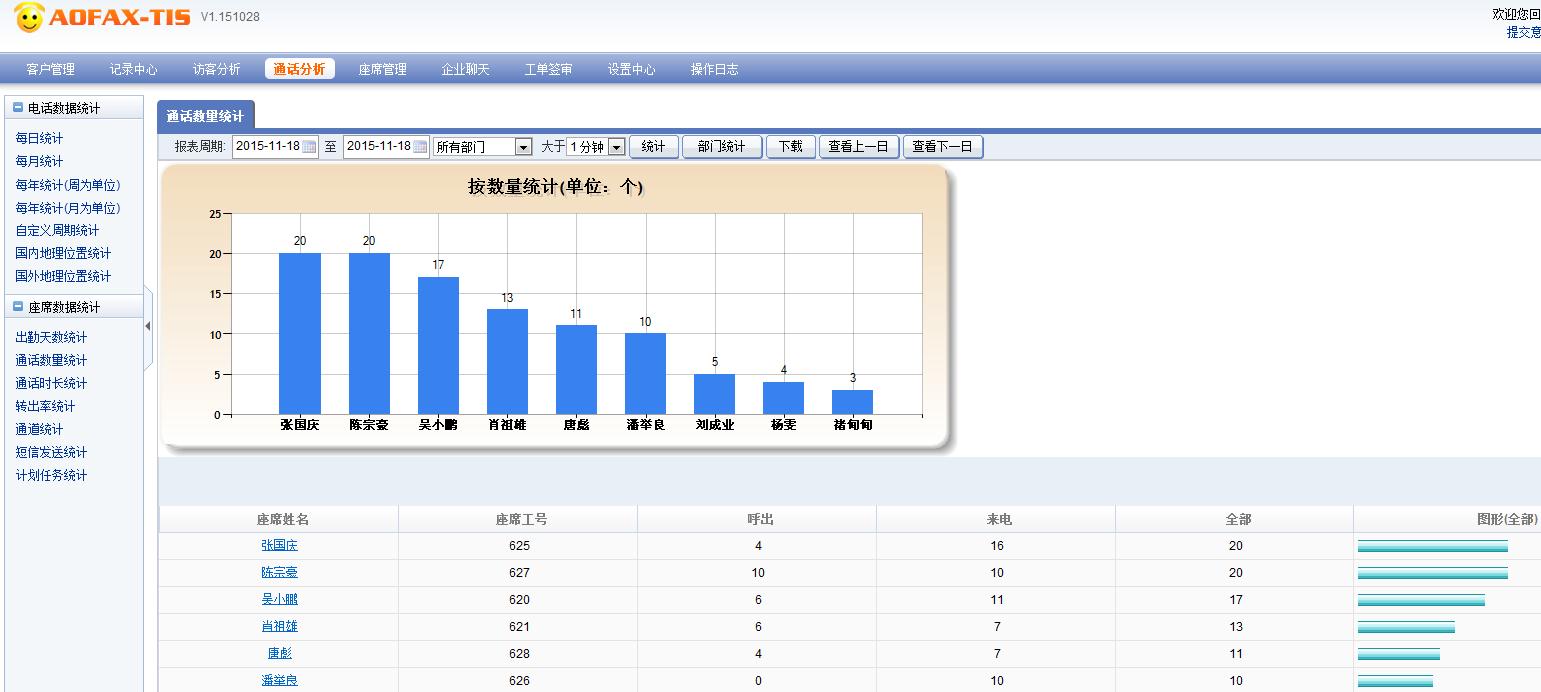This screenshot has height=692, width=1541.
Task: Collapse the 座席数据统计 section via minus icon
Action: tap(18, 307)
